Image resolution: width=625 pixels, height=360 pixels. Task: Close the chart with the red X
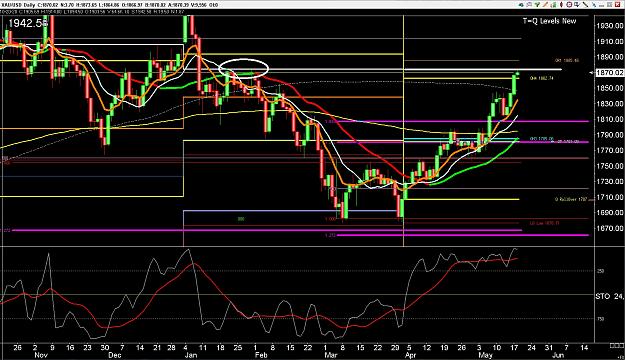click(x=617, y=5)
